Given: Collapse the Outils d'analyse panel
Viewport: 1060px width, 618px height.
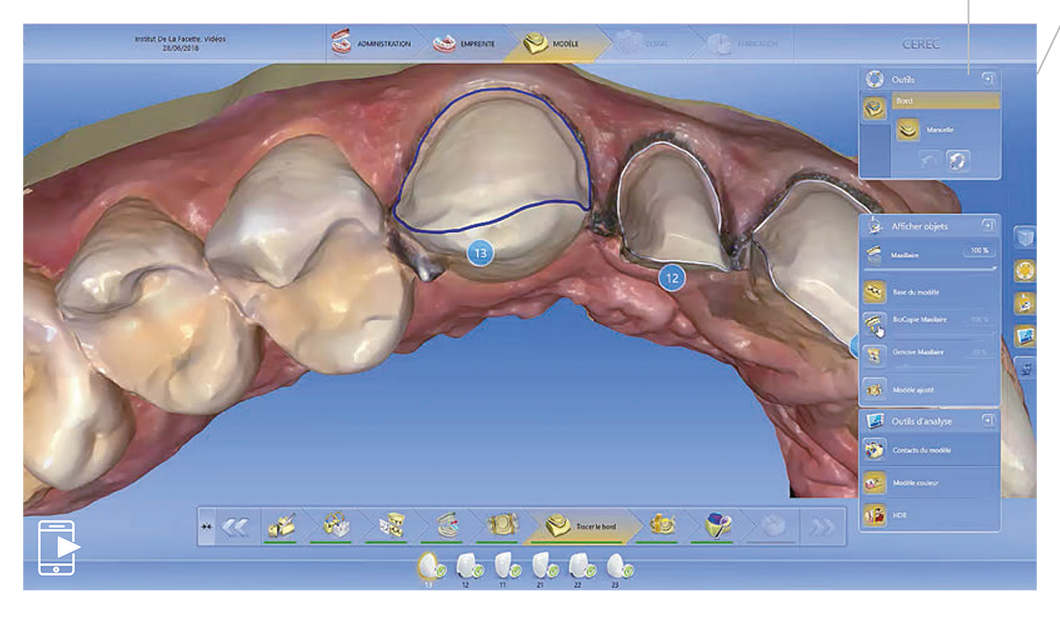Looking at the screenshot, I should coord(988,421).
